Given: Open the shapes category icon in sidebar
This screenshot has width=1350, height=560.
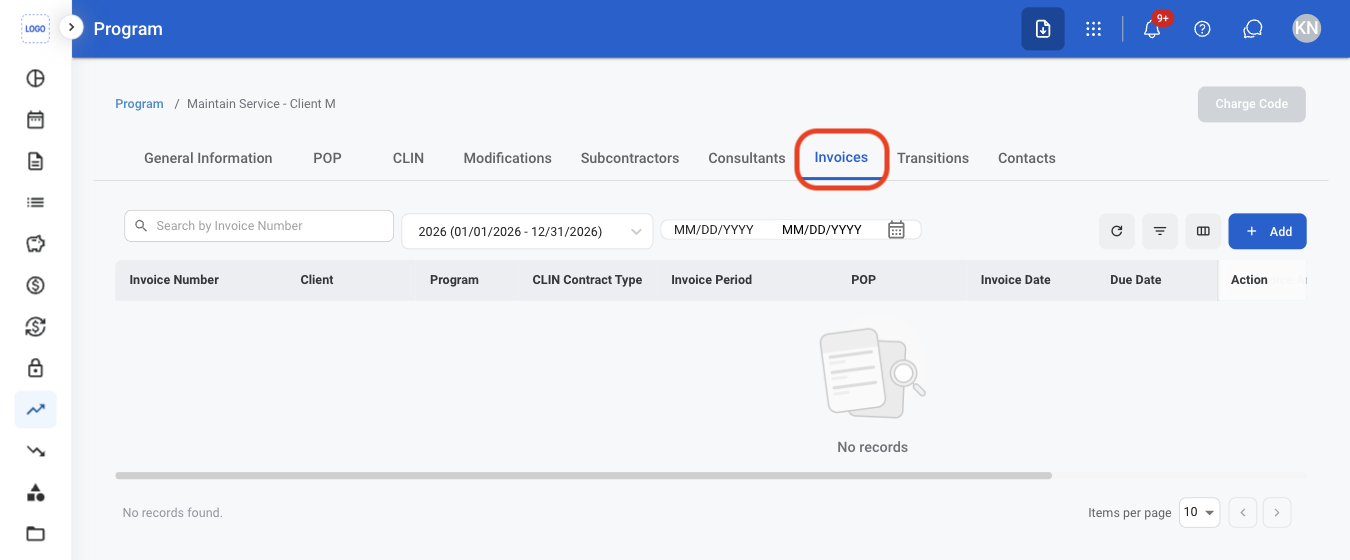Looking at the screenshot, I should (x=35, y=492).
